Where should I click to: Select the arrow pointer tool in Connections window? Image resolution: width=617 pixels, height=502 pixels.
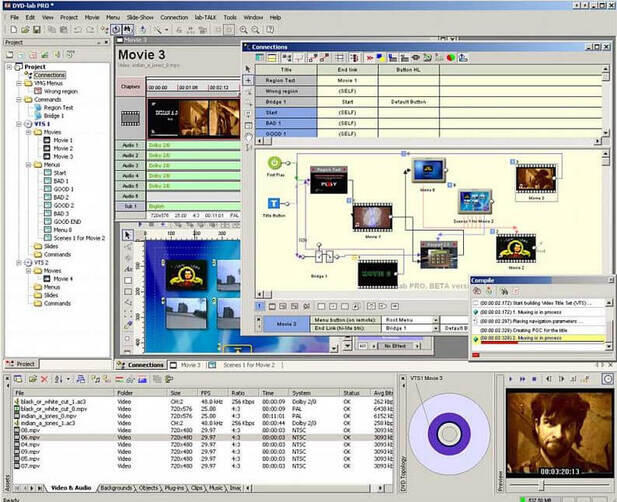248,69
